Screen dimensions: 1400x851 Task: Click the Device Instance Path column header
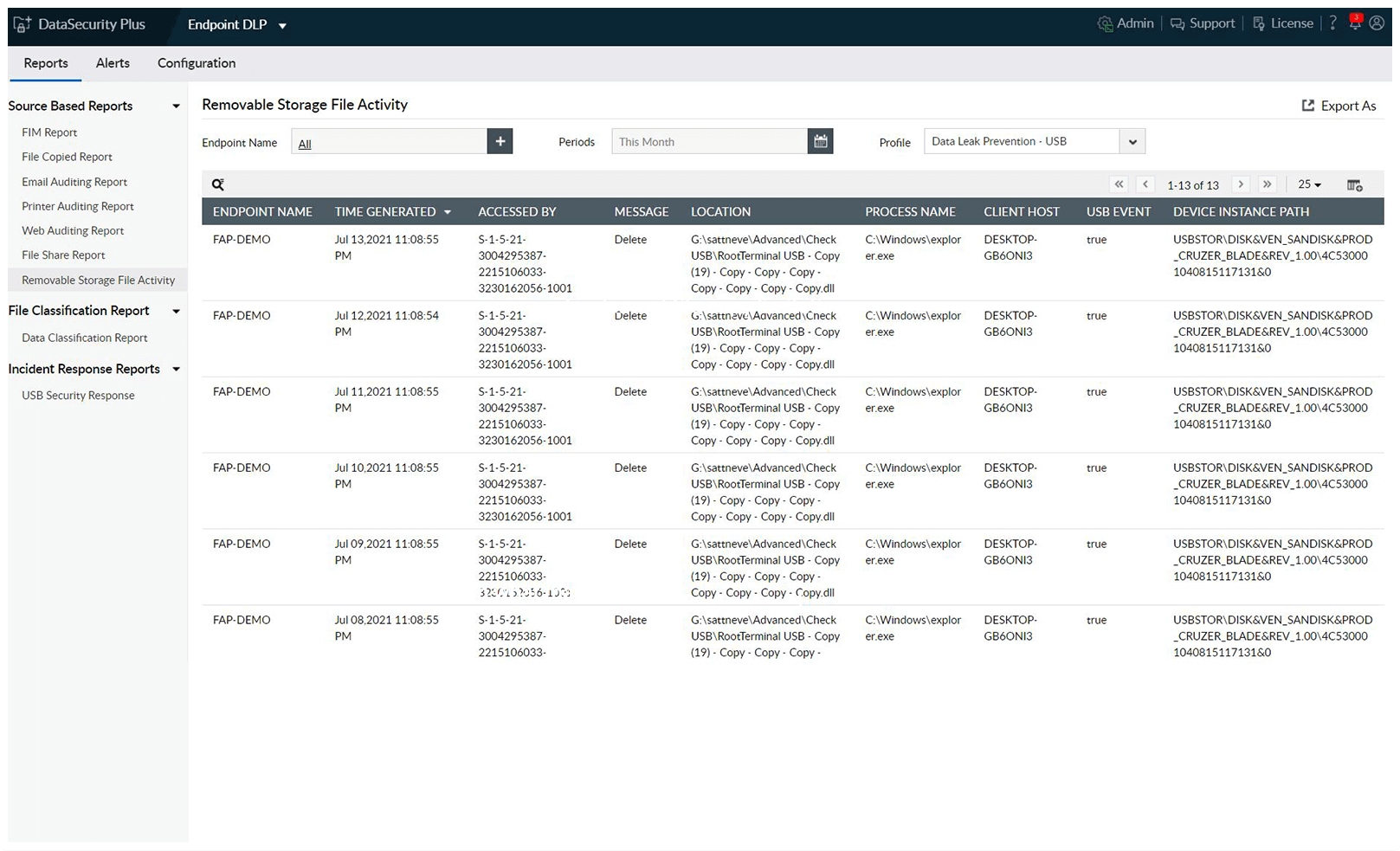(1241, 211)
